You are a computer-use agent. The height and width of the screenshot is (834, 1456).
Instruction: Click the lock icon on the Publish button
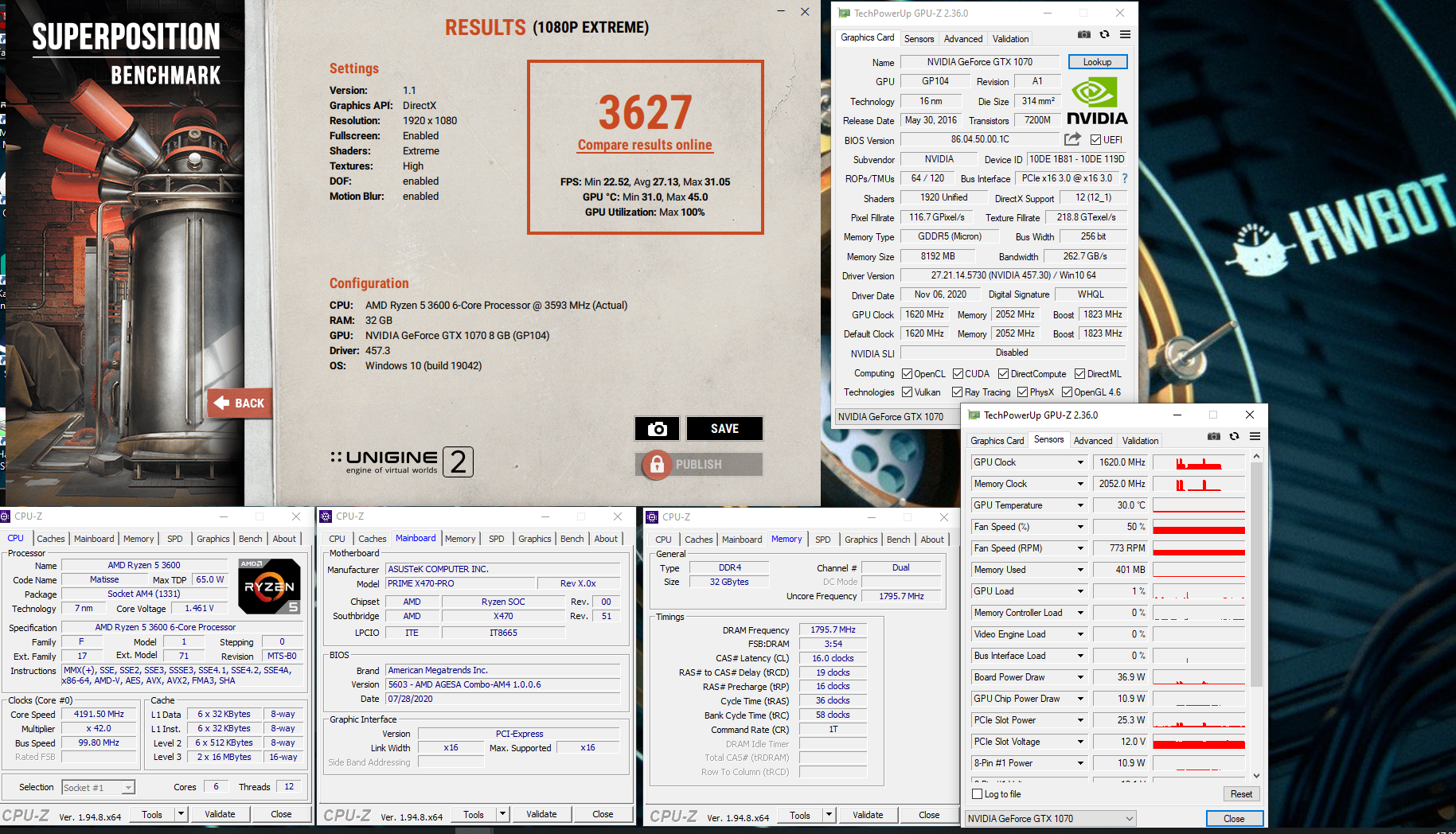(657, 464)
